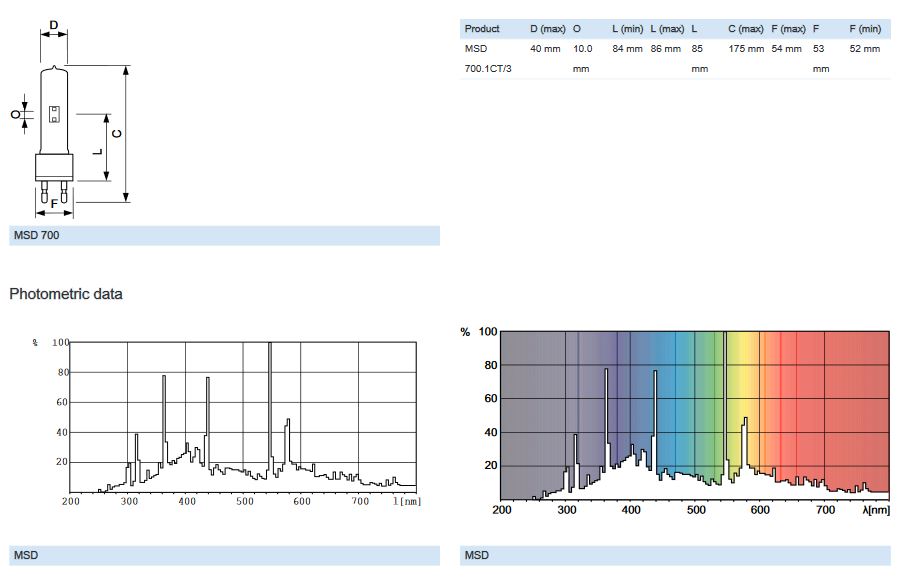Click the 'C' dimension label on drawing
This screenshot has height=587, width=900.
pyautogui.click(x=117, y=134)
